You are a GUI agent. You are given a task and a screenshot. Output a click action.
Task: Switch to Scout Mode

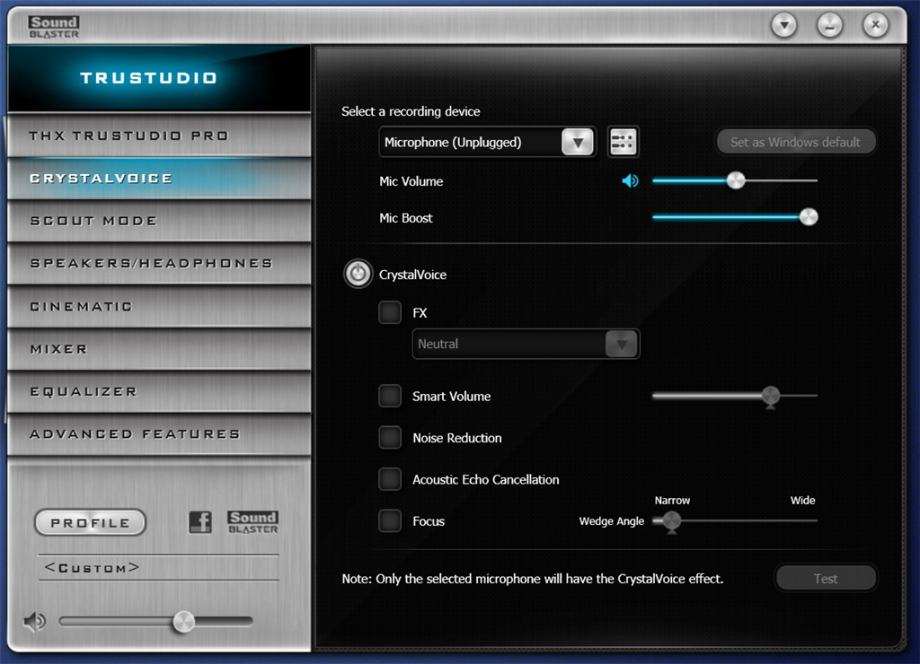pyautogui.click(x=159, y=221)
